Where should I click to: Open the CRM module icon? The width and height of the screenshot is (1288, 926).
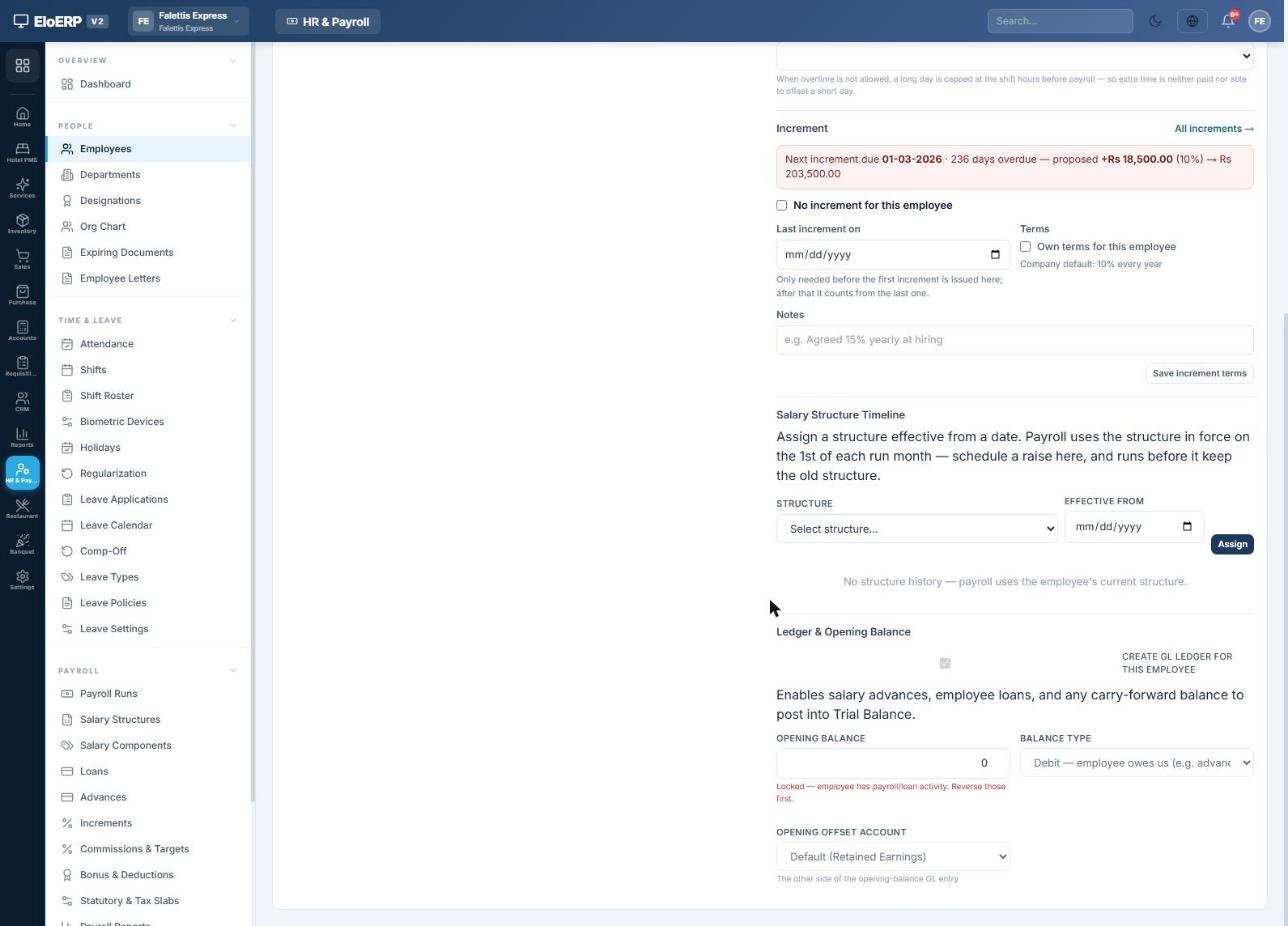22,403
